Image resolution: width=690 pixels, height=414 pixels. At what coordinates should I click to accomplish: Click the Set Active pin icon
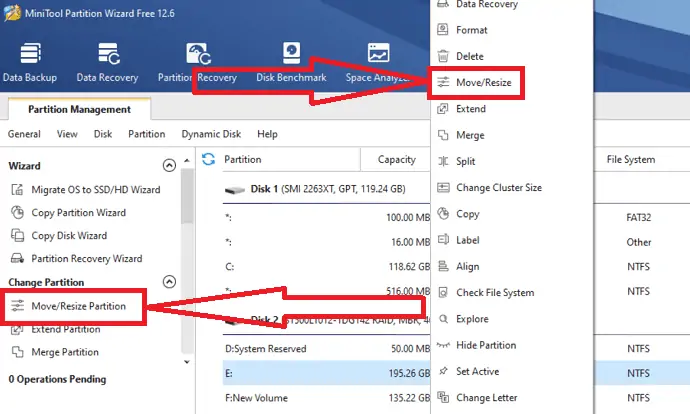443,371
